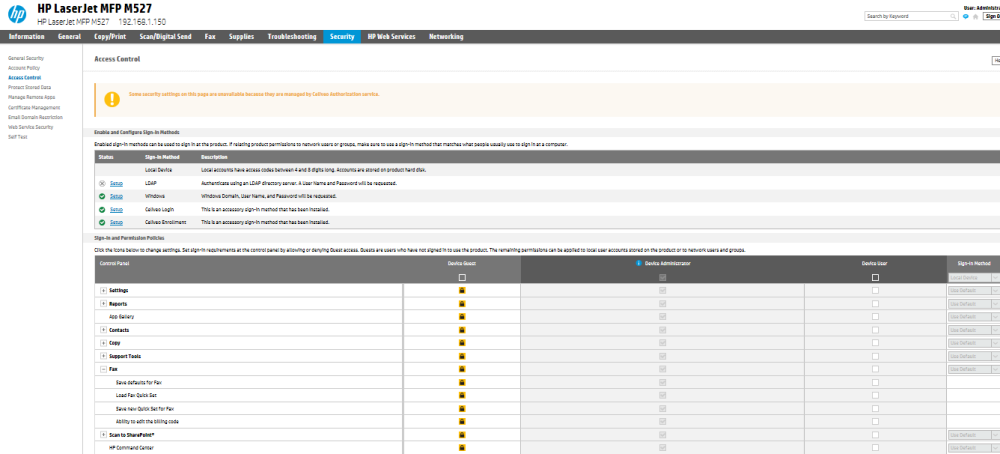1000x454 pixels.
Task: Switch to the Copy/Print tab
Action: point(110,36)
